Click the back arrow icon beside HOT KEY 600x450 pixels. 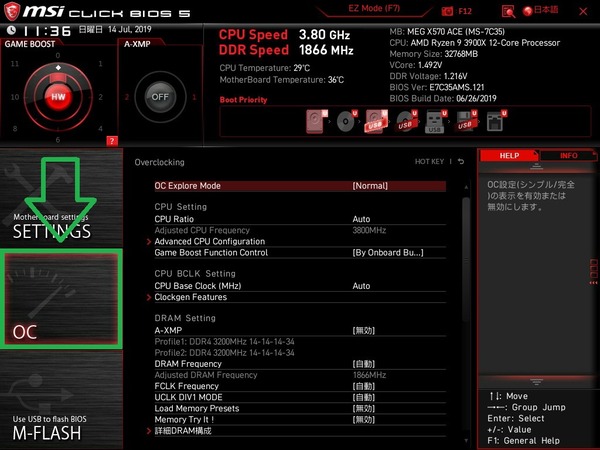(x=461, y=161)
